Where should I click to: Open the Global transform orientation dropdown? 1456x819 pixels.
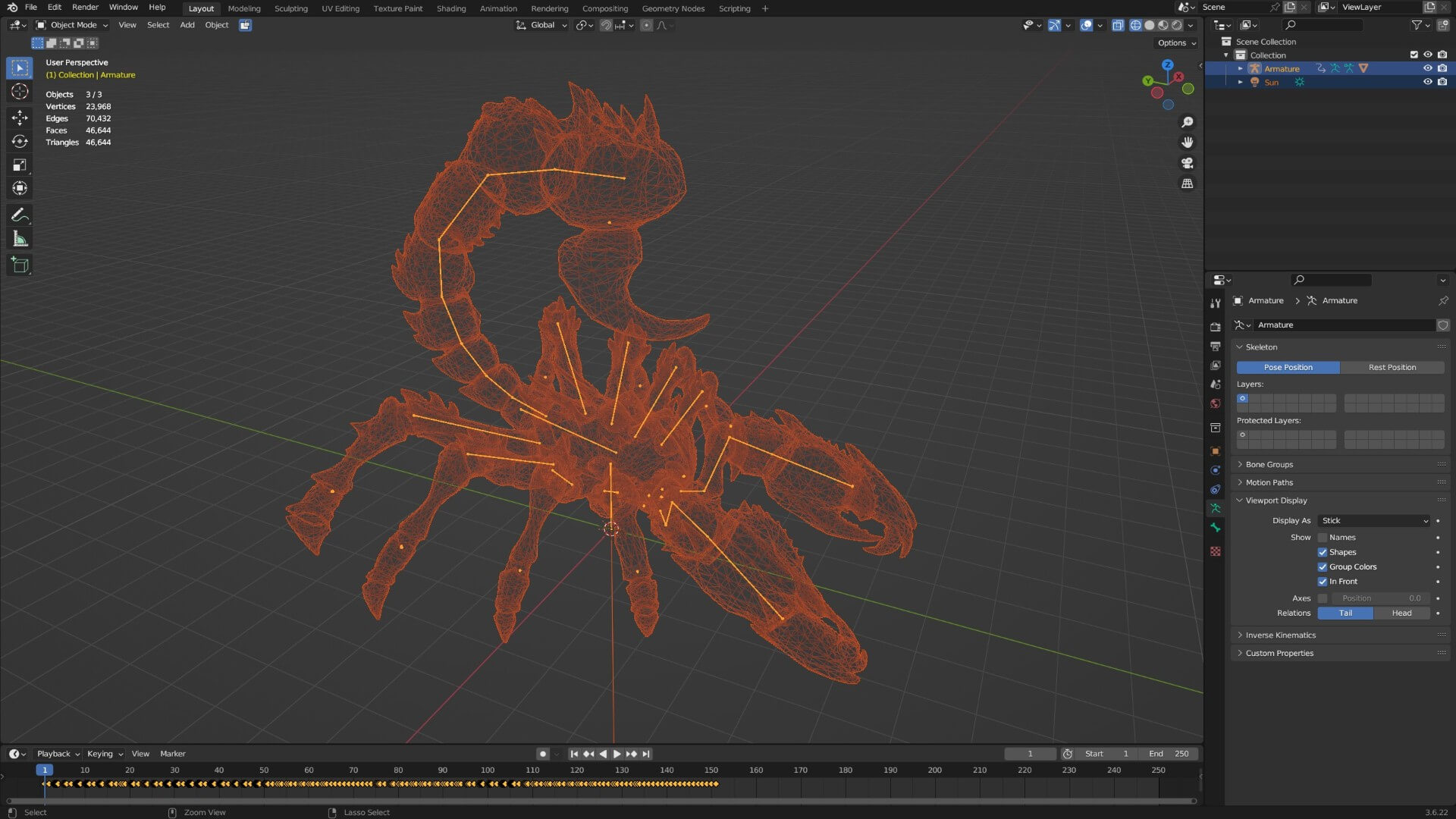[x=541, y=25]
